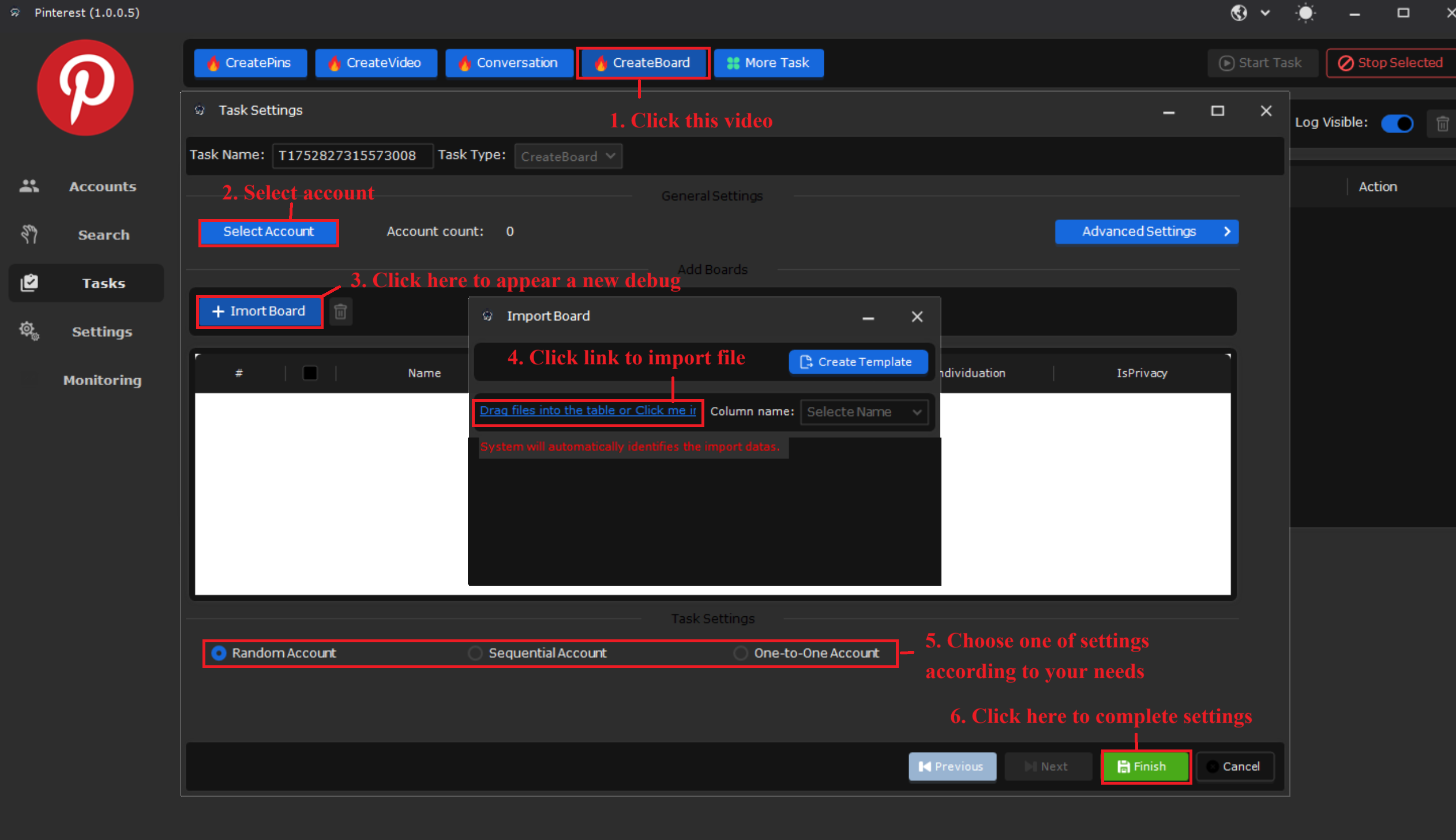Open the Monitoring section in the sidebar

pyautogui.click(x=87, y=380)
